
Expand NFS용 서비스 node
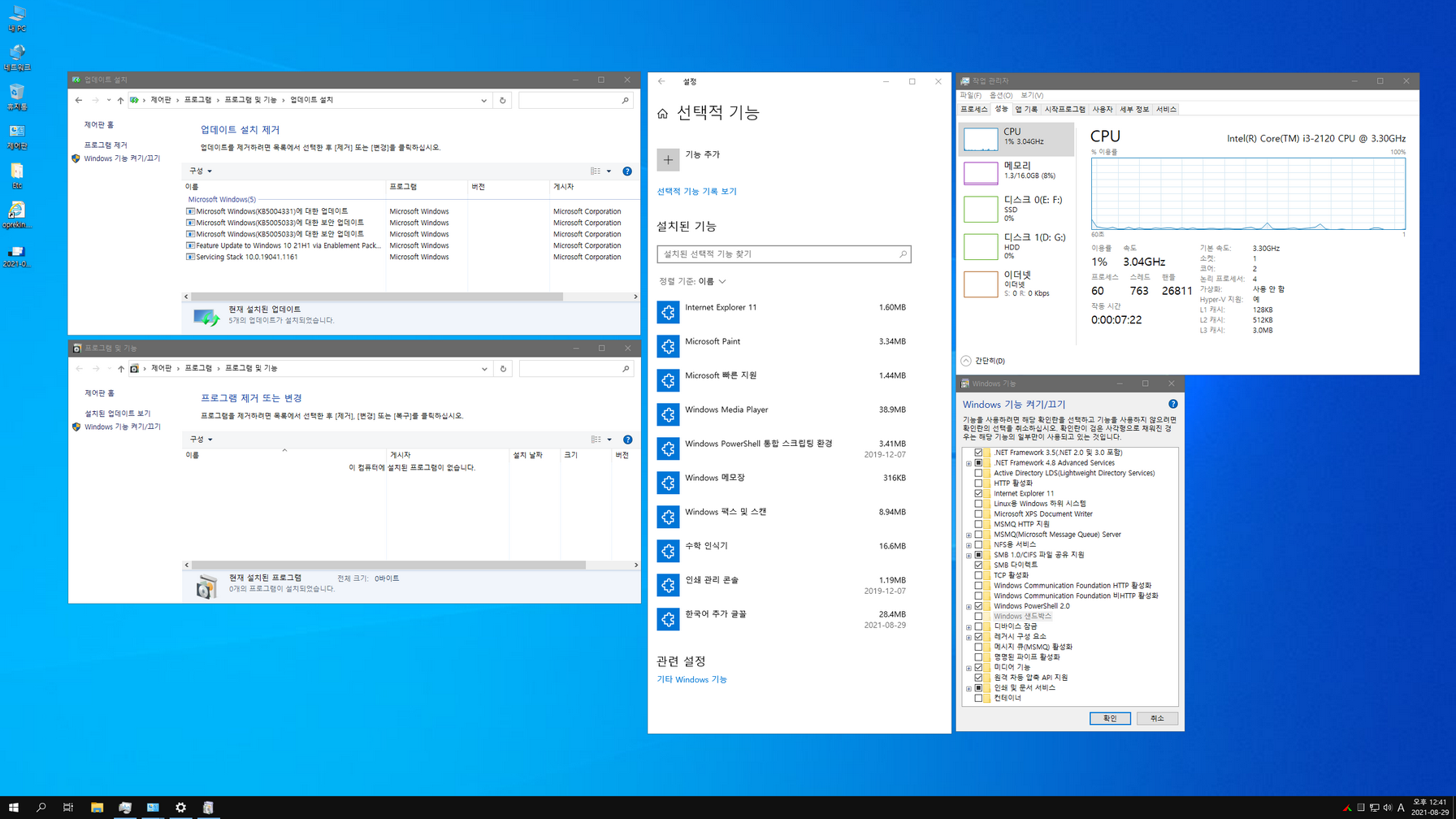[968, 545]
